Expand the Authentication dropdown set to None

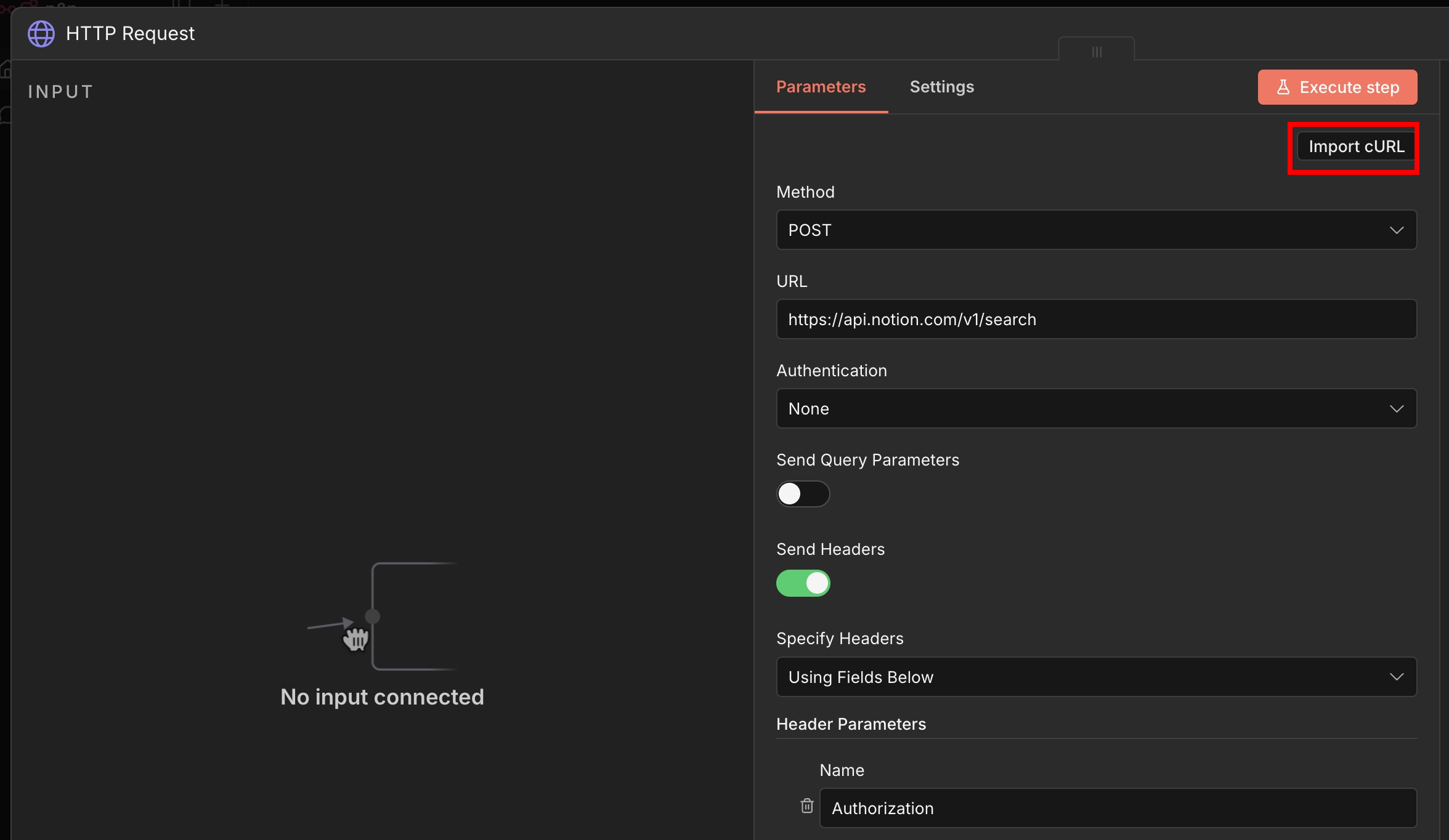click(x=1096, y=409)
